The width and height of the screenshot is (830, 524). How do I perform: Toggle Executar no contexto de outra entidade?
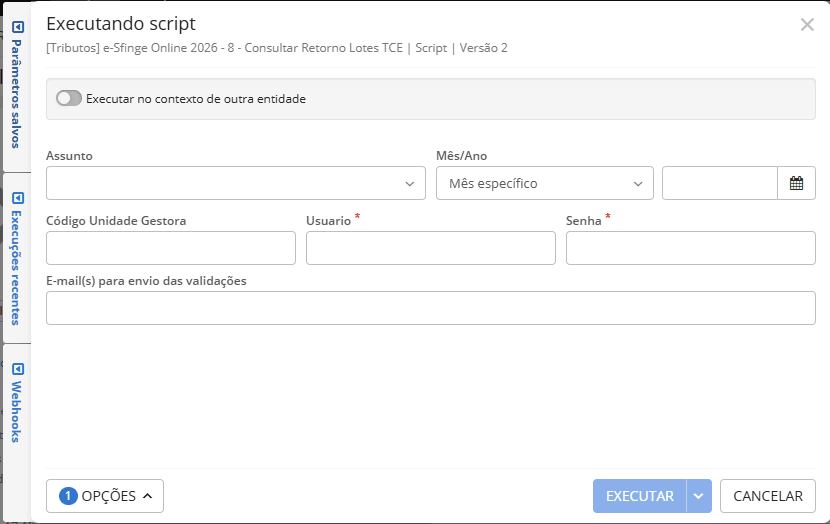[x=69, y=99]
